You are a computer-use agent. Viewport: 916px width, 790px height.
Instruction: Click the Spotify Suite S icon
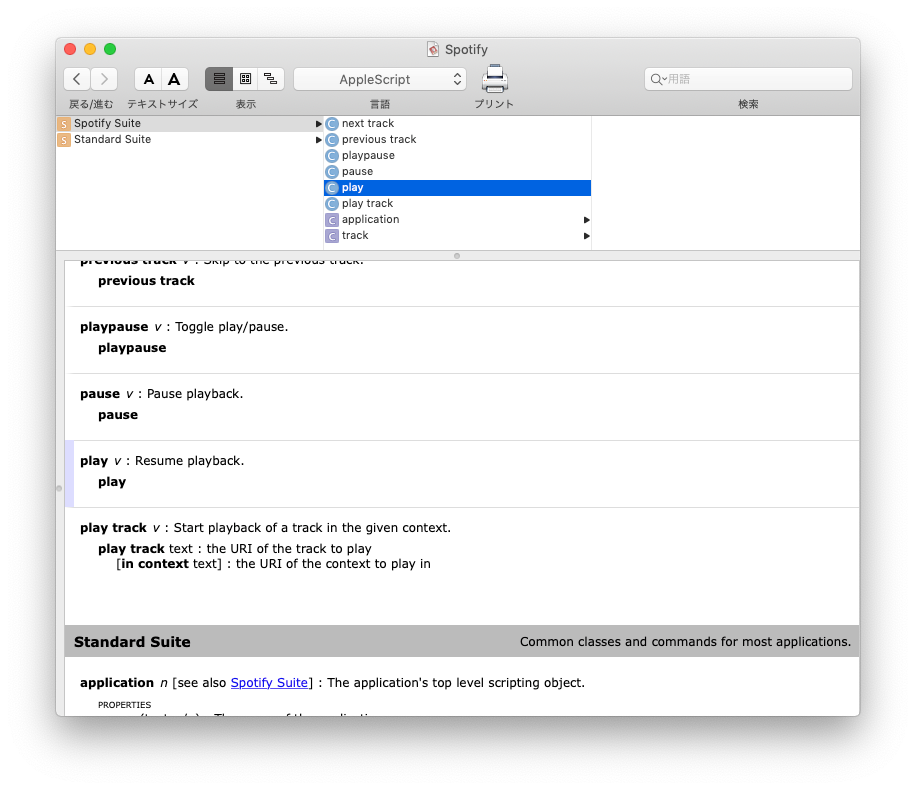click(64, 124)
